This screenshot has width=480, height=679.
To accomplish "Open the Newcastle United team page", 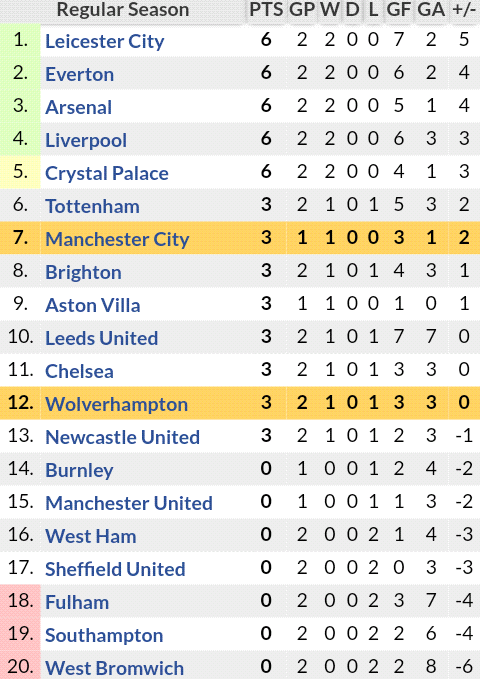I will [123, 437].
